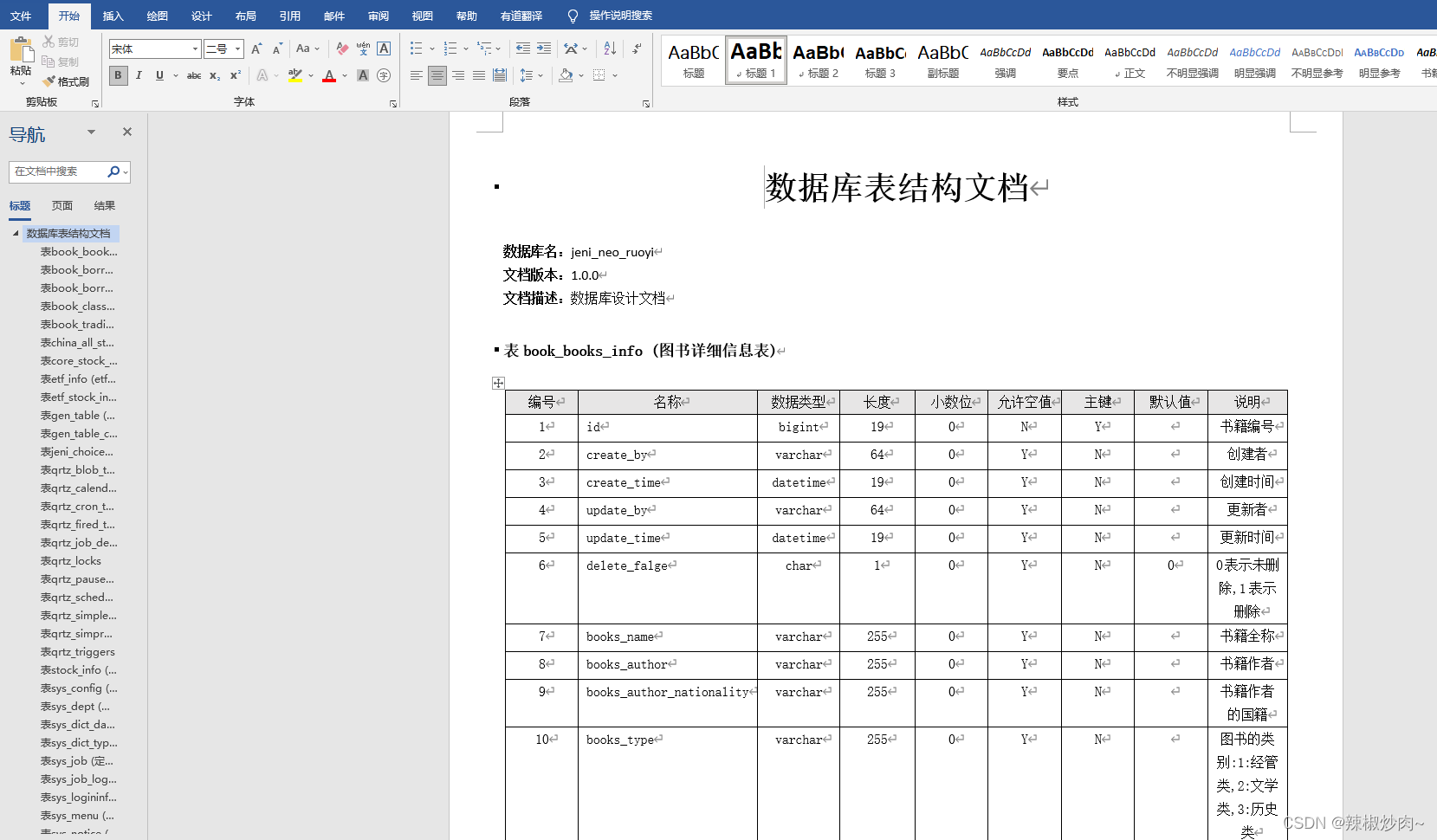
Task: Apply the 正文 style
Action: coord(1130,60)
